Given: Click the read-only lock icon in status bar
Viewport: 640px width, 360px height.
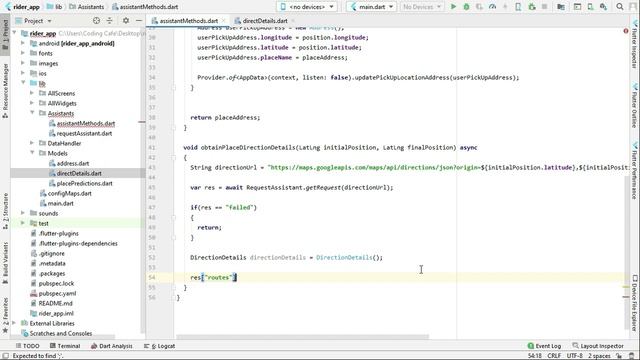Looking at the screenshot, I should coord(619,356).
